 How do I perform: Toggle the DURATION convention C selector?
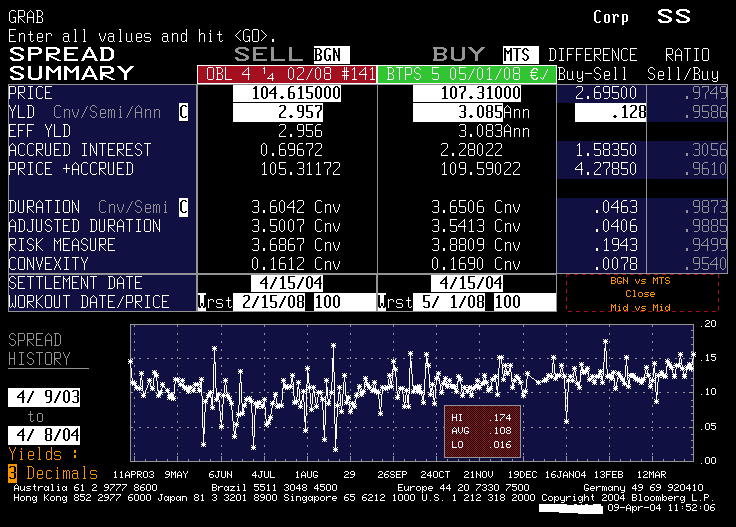point(183,207)
